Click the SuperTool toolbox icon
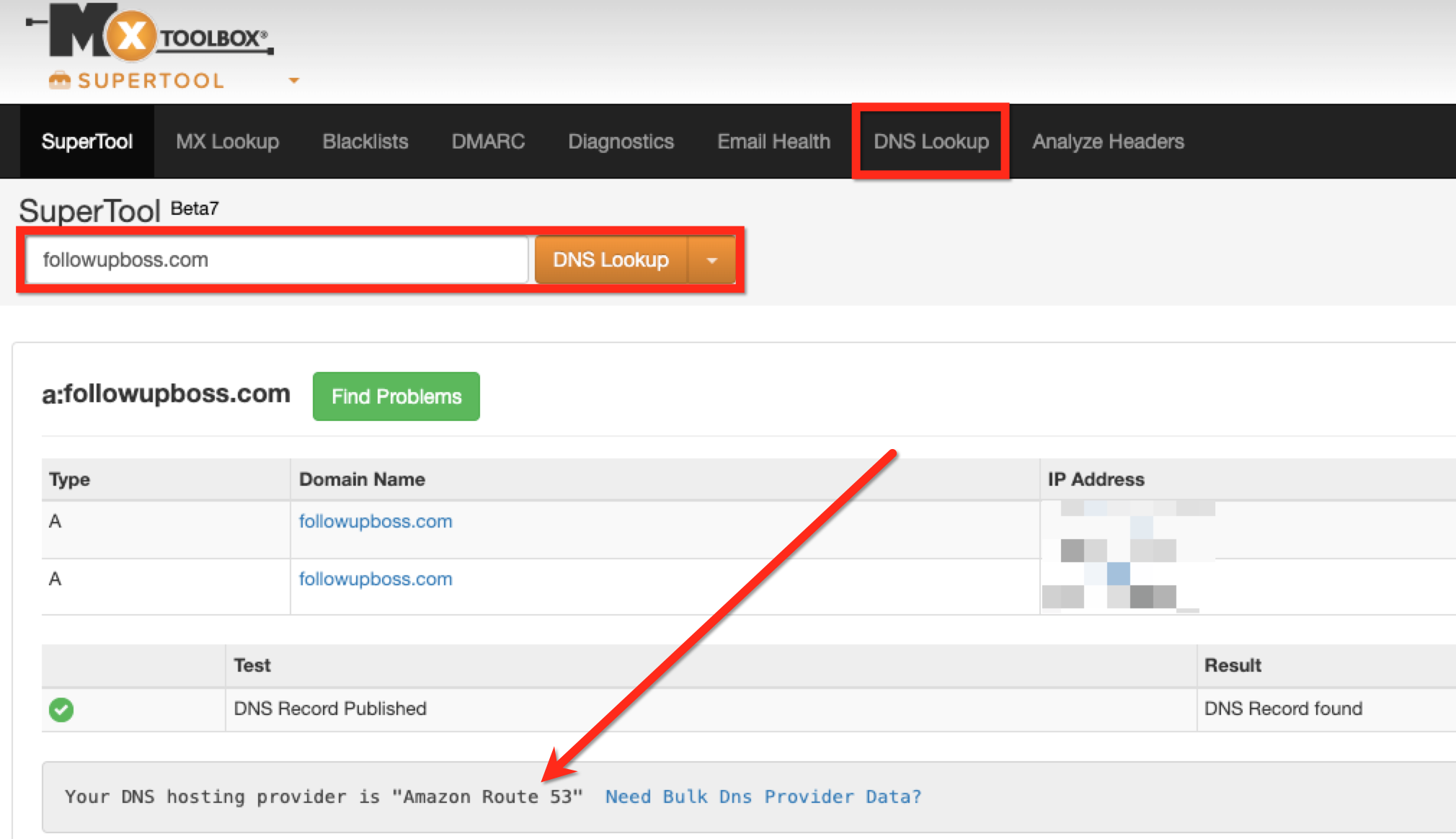The height and width of the screenshot is (839, 1456). pos(59,81)
